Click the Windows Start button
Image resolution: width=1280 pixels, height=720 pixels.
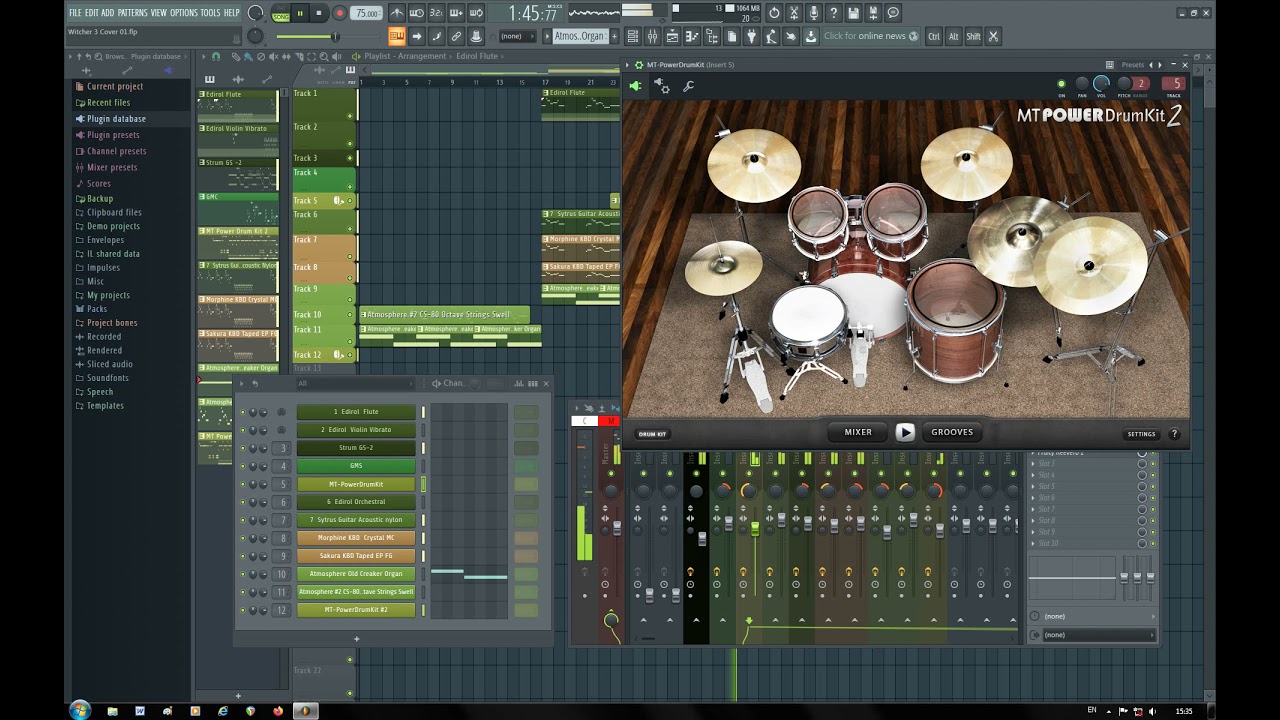click(x=80, y=710)
